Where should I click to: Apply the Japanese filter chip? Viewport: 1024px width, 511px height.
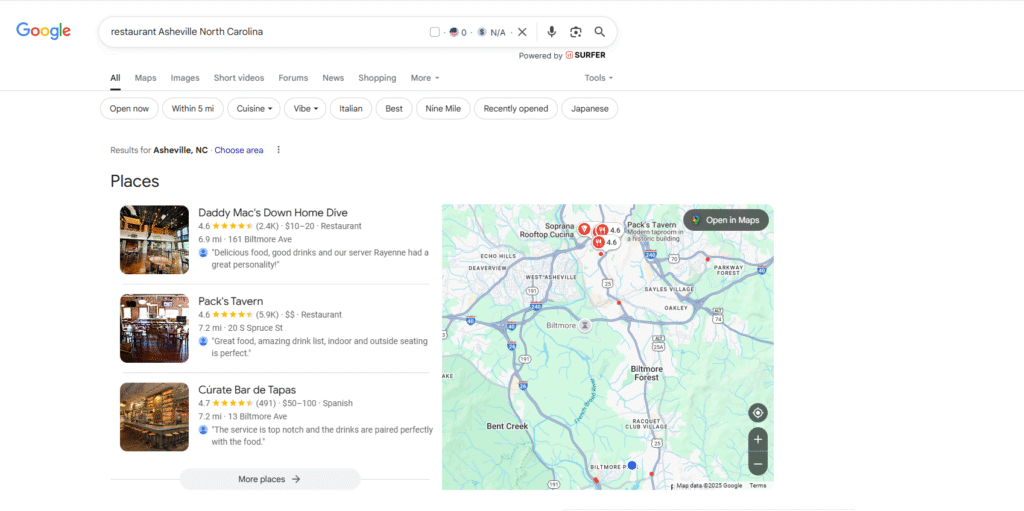pyautogui.click(x=590, y=108)
